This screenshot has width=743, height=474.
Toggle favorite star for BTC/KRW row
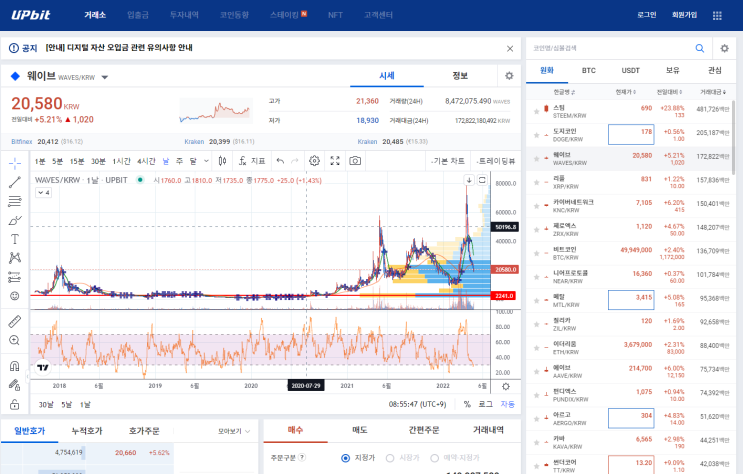(x=536, y=253)
